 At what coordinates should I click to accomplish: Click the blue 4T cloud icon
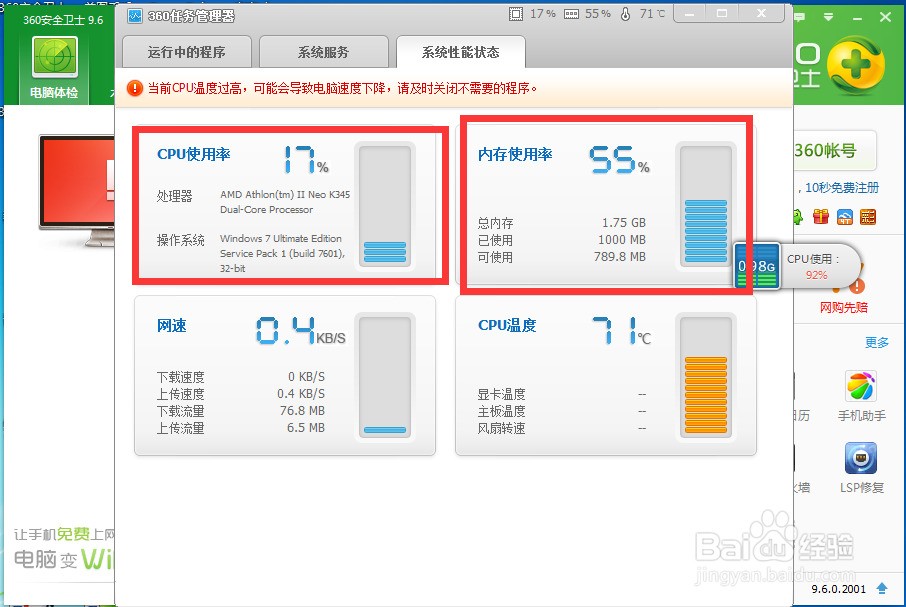845,217
